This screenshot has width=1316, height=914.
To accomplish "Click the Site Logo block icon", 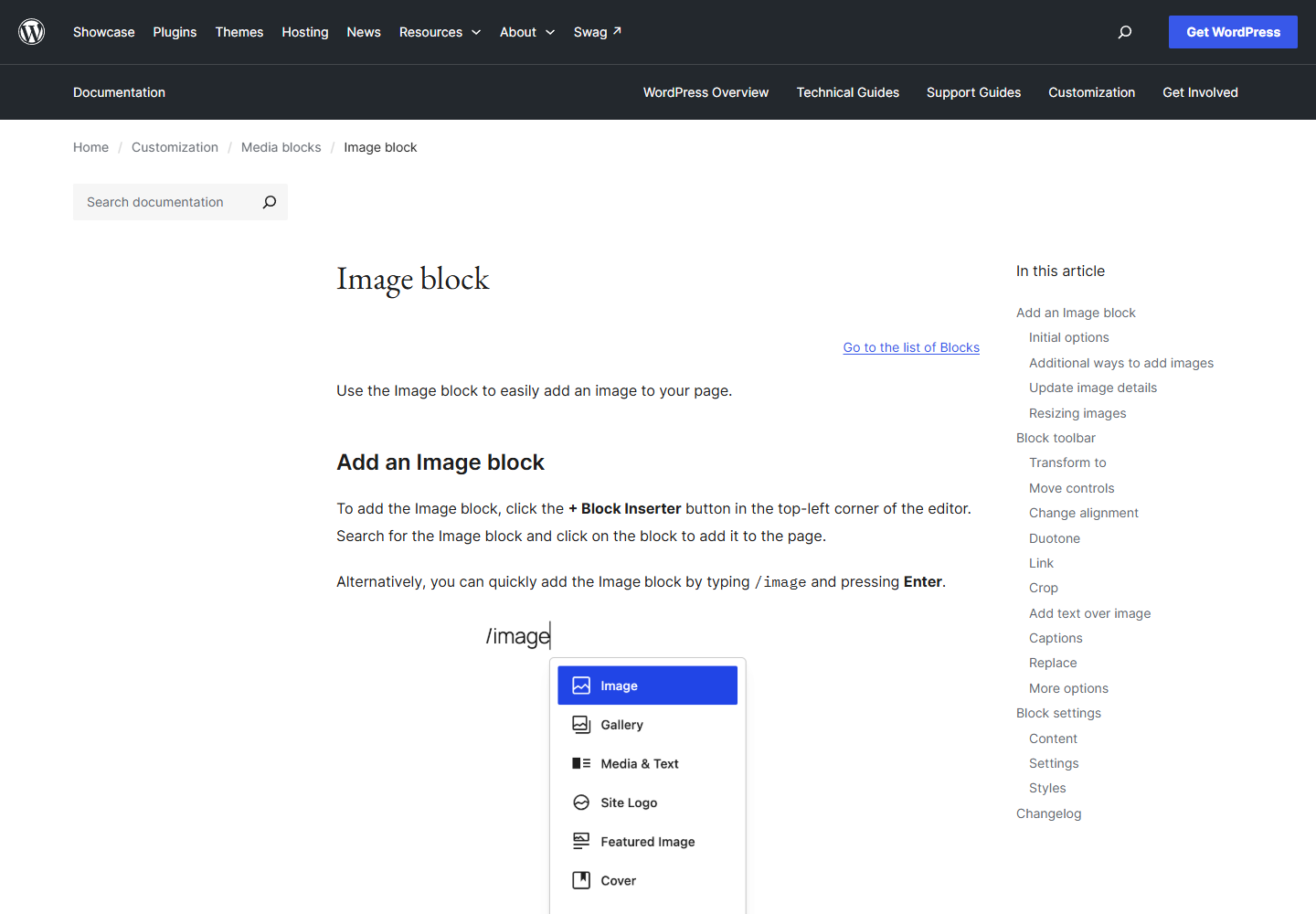I will click(x=581, y=802).
